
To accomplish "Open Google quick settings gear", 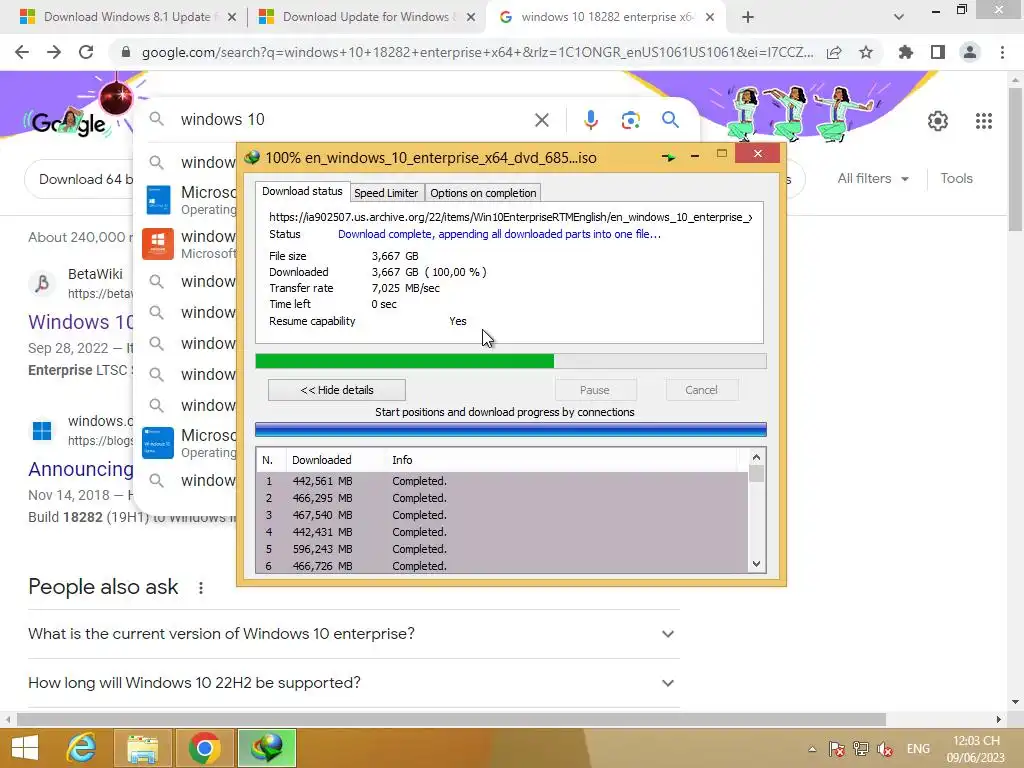I will click(938, 121).
